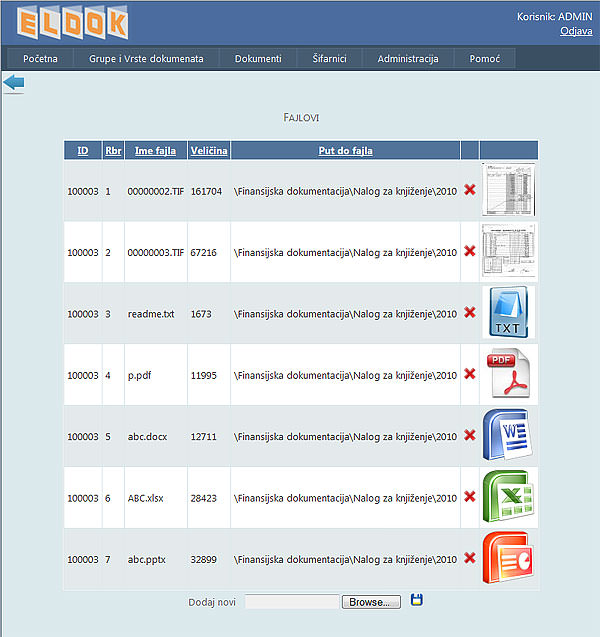Image resolution: width=600 pixels, height=637 pixels.
Task: Click the Odjava logout link
Action: pos(576,31)
